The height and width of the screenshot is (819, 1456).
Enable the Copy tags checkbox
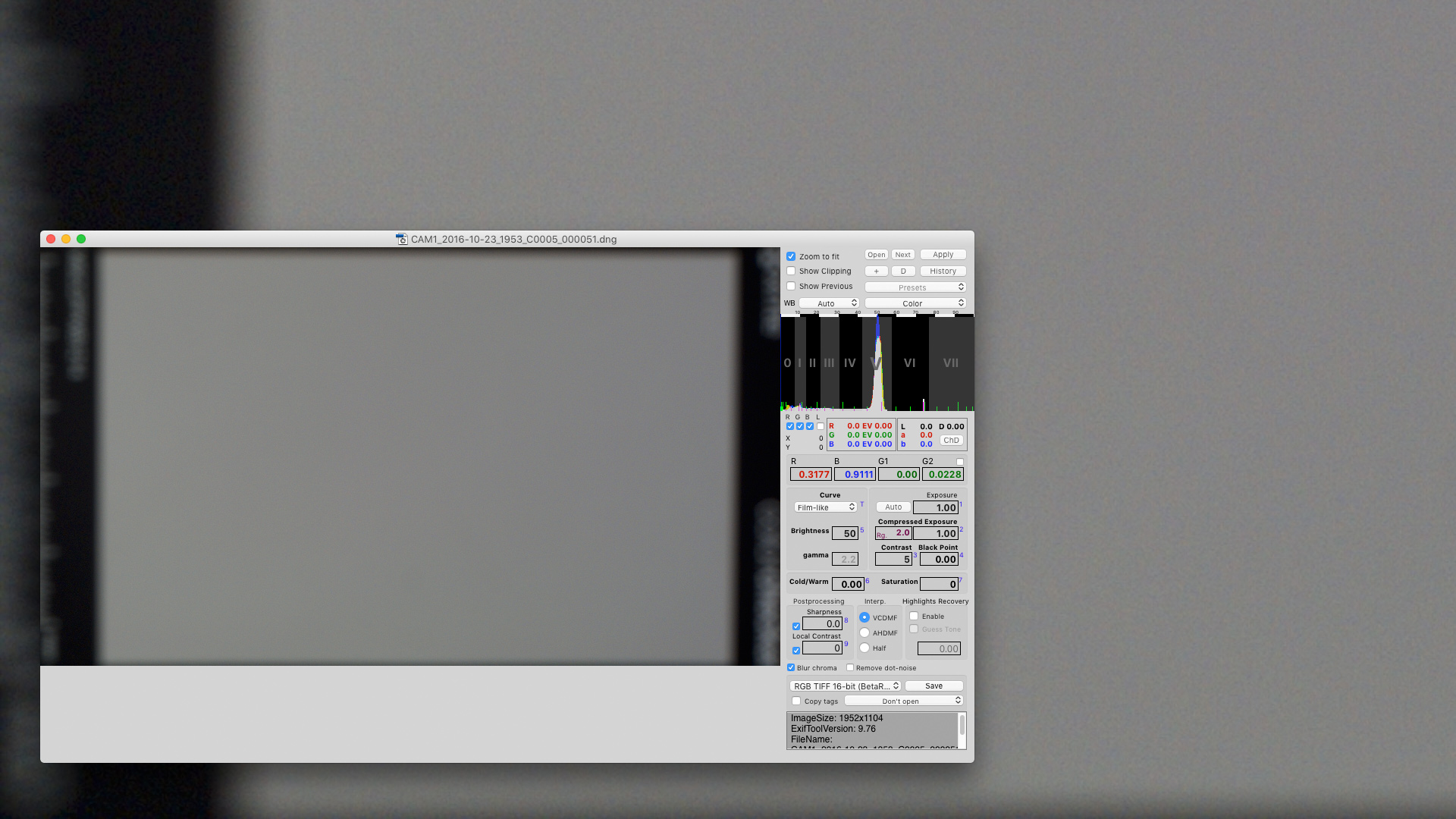coord(796,701)
